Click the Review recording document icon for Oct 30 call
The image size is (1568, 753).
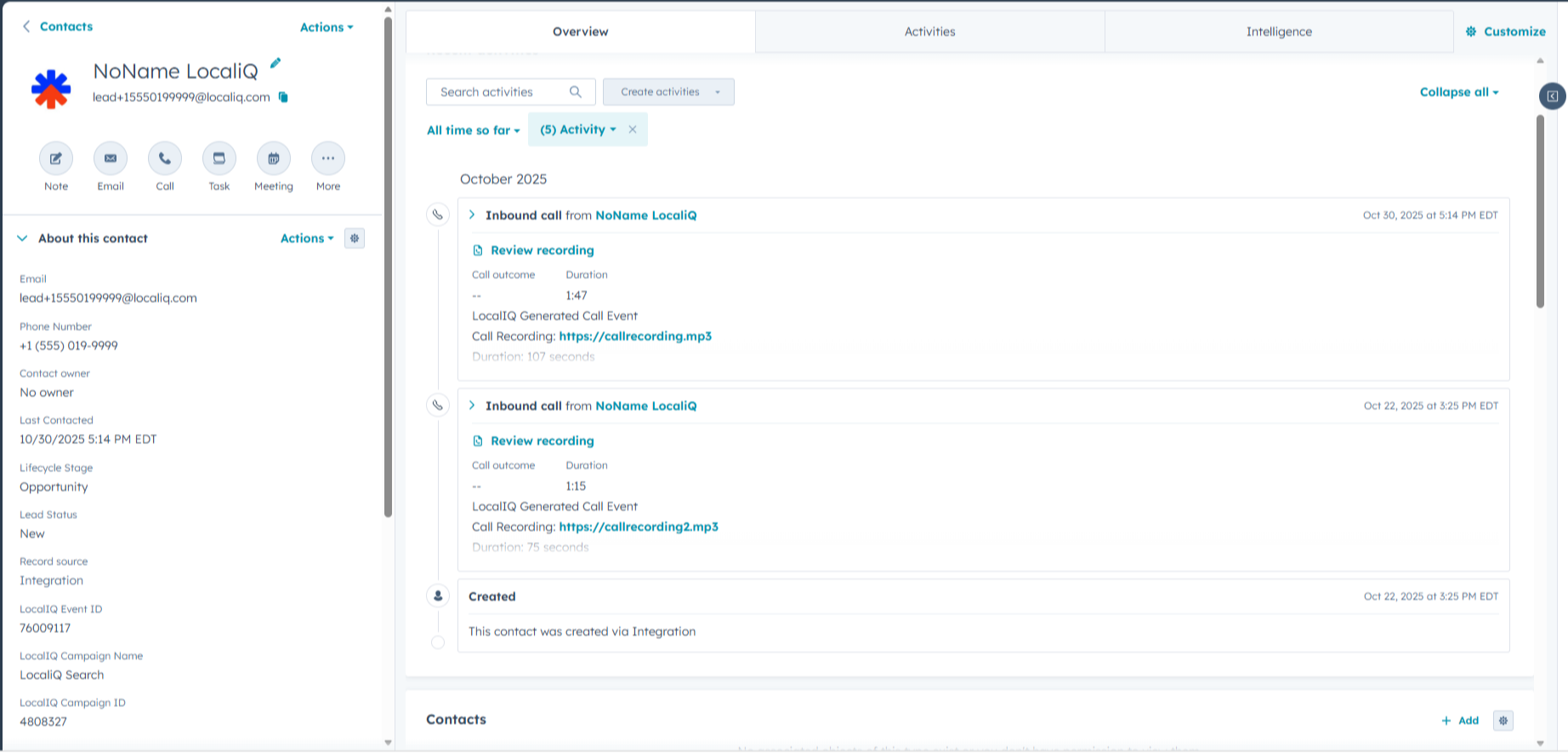click(x=478, y=250)
